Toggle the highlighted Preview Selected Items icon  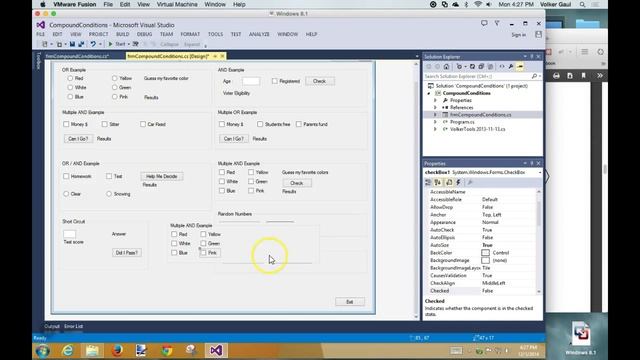tap(520, 67)
